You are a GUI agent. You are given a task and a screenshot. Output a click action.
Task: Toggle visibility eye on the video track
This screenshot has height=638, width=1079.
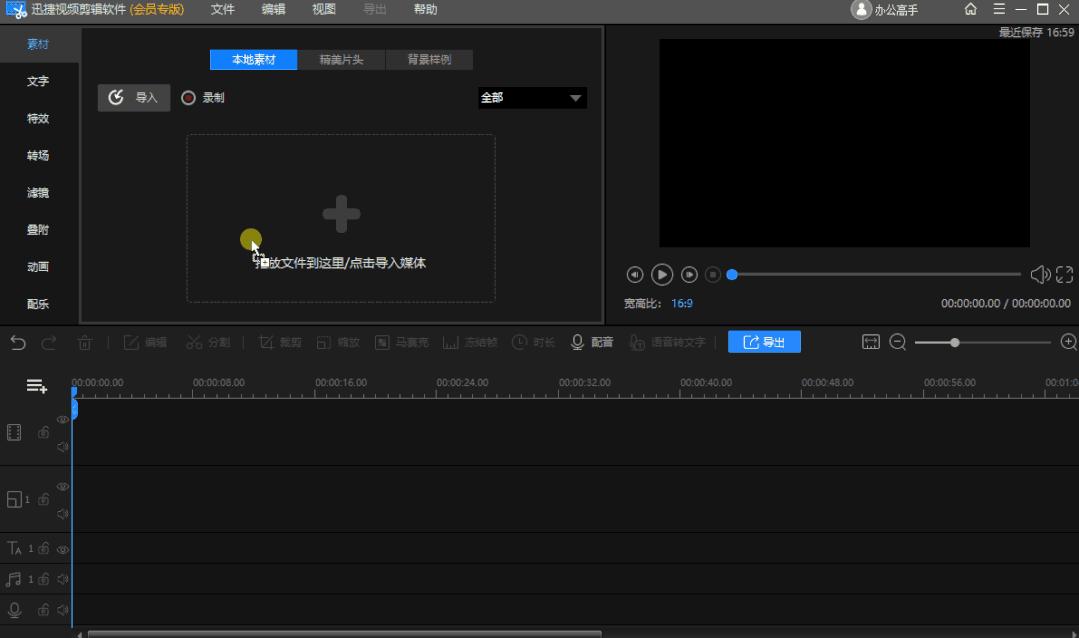point(63,420)
